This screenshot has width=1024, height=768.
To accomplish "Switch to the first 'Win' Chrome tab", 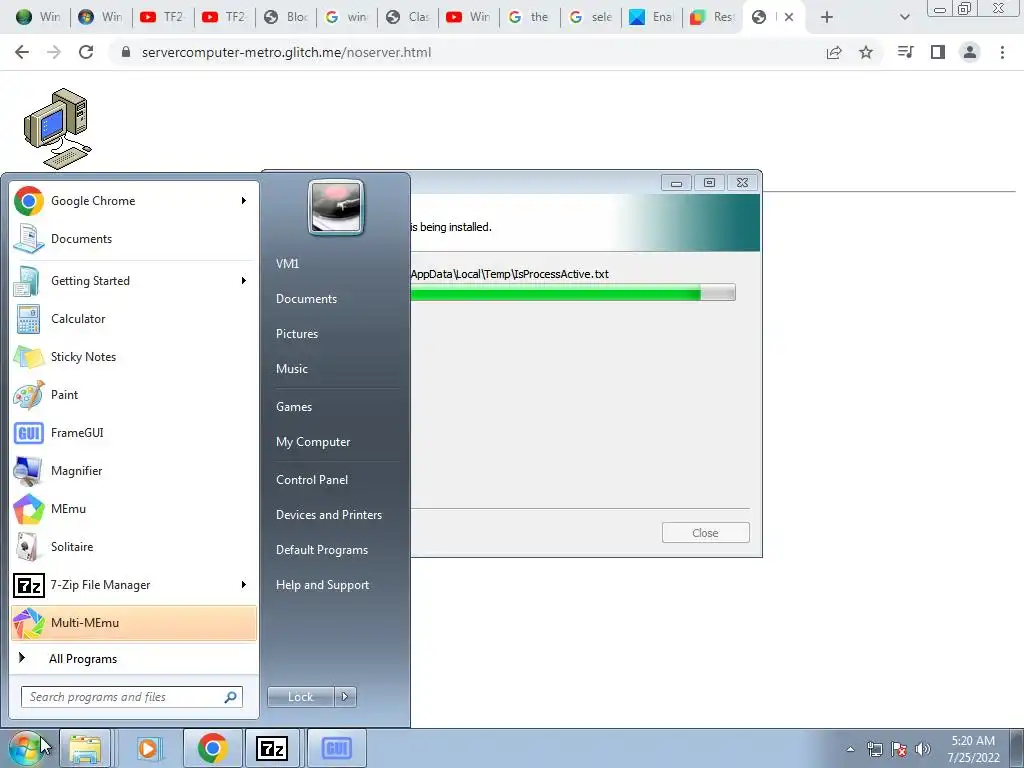I will click(37, 17).
